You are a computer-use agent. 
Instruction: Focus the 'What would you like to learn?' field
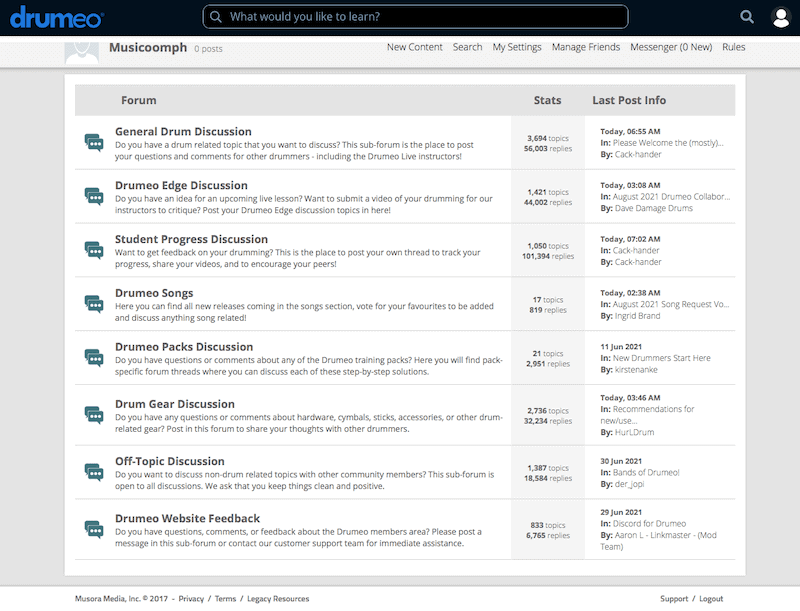pos(415,17)
